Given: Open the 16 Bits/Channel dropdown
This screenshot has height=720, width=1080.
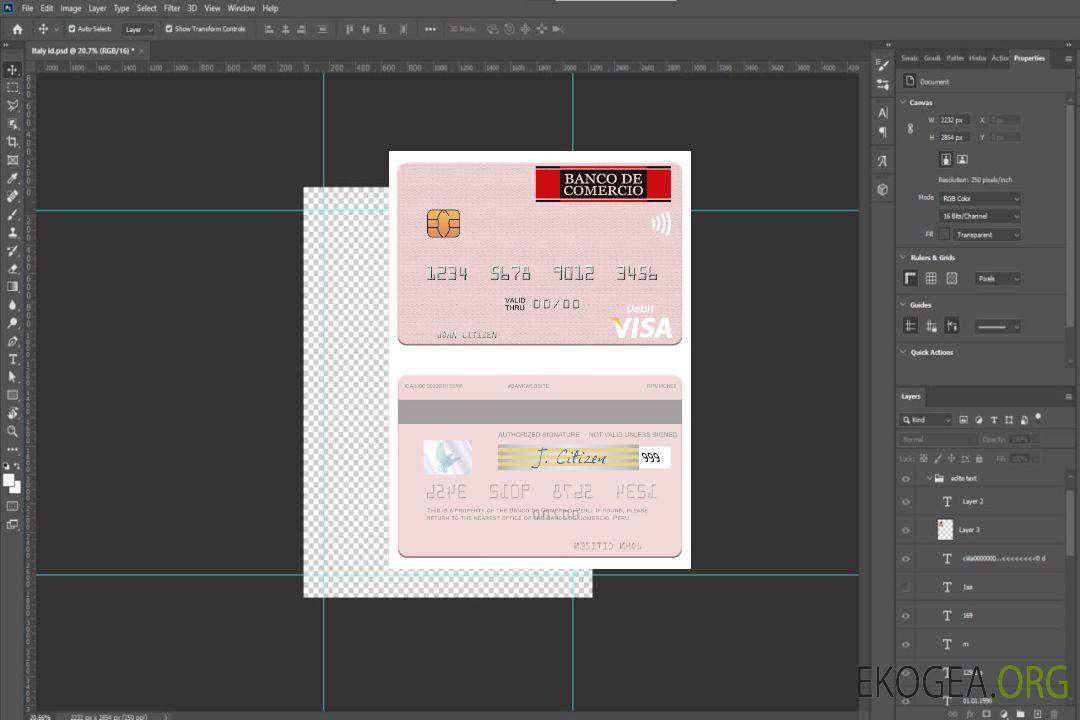Looking at the screenshot, I should [979, 216].
